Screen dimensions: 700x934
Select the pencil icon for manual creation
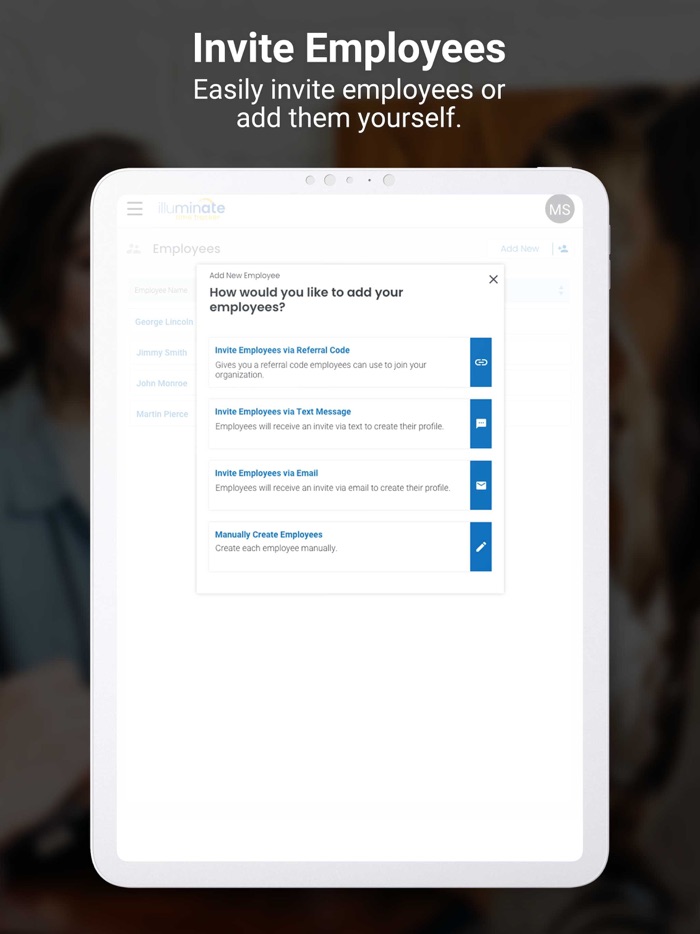pyautogui.click(x=481, y=547)
